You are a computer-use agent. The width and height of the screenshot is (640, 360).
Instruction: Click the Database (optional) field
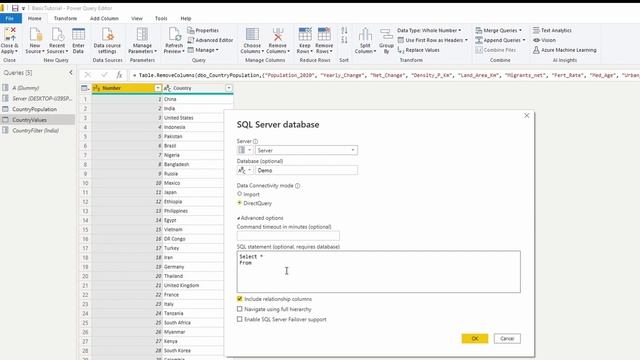coord(307,170)
